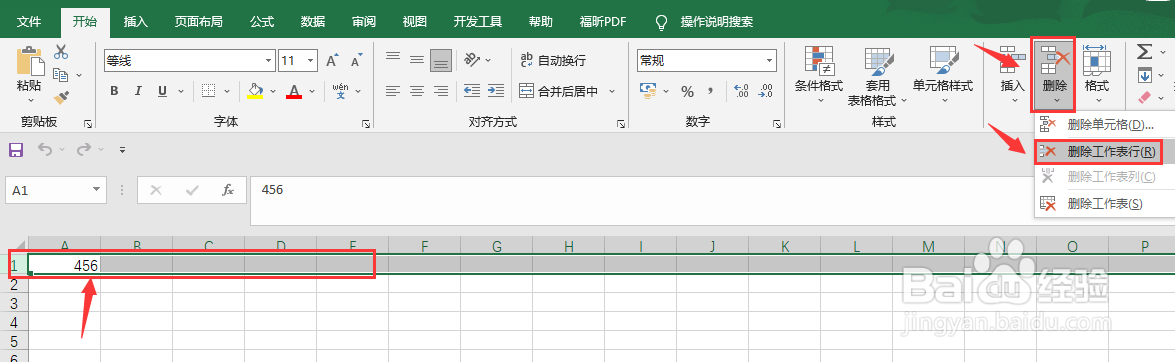Open the 常规 number format dropdown
This screenshot has width=1175, height=362.
pyautogui.click(x=770, y=61)
